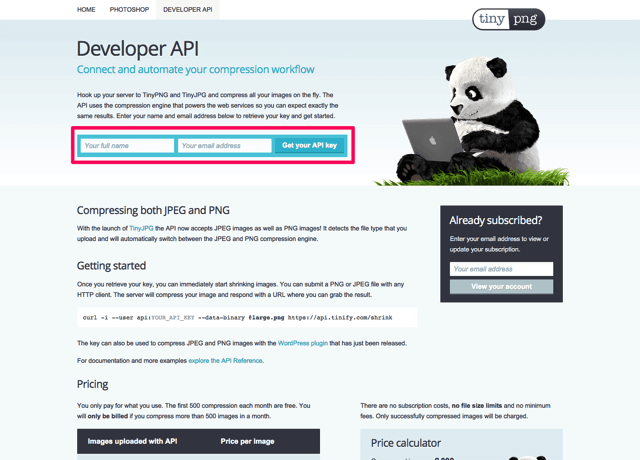640x460 pixels.
Task: Click the 'Get your API key' button
Action: point(309,145)
